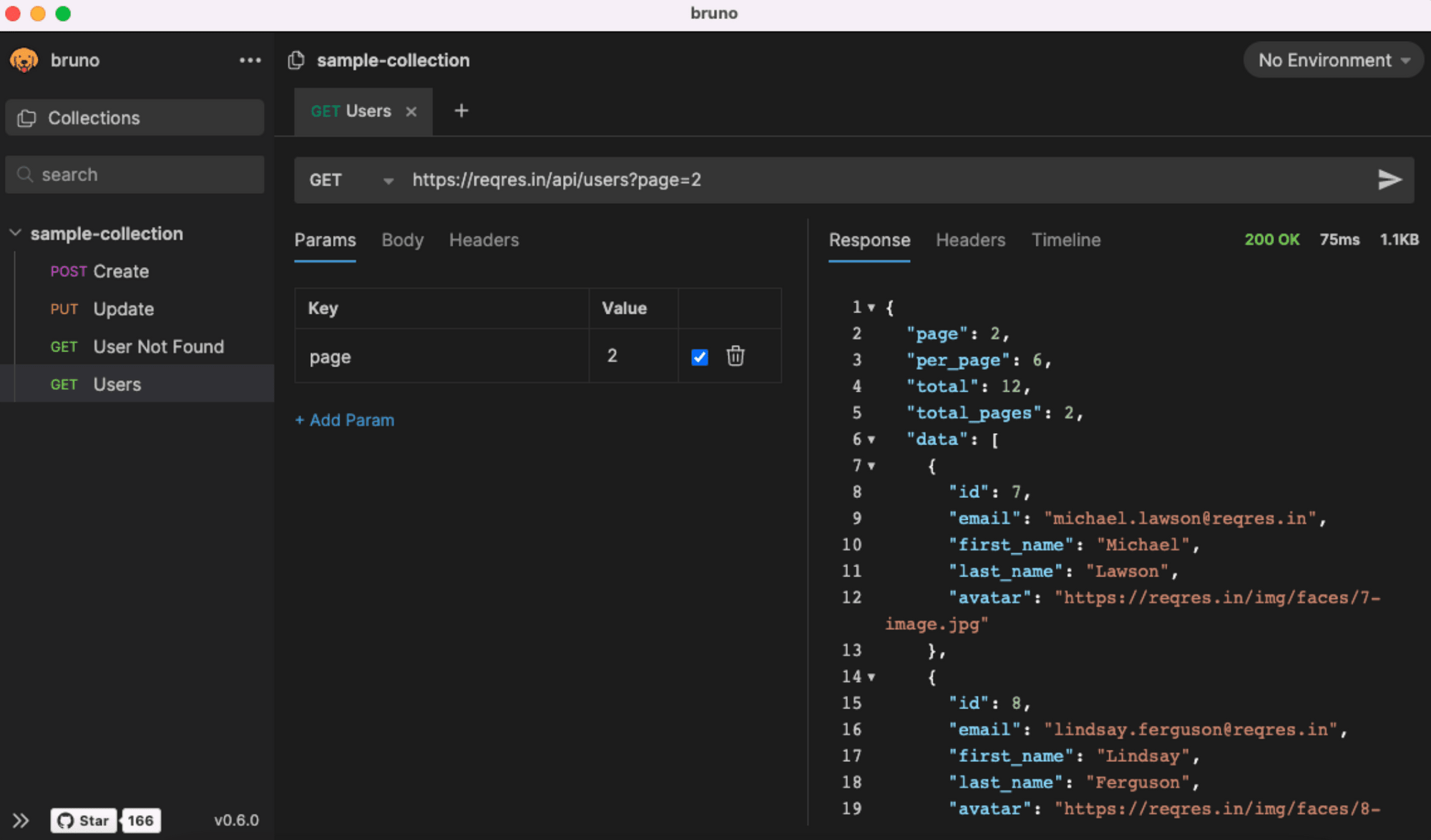Fold the JSON object on line 14
1431x840 pixels.
[x=871, y=677]
